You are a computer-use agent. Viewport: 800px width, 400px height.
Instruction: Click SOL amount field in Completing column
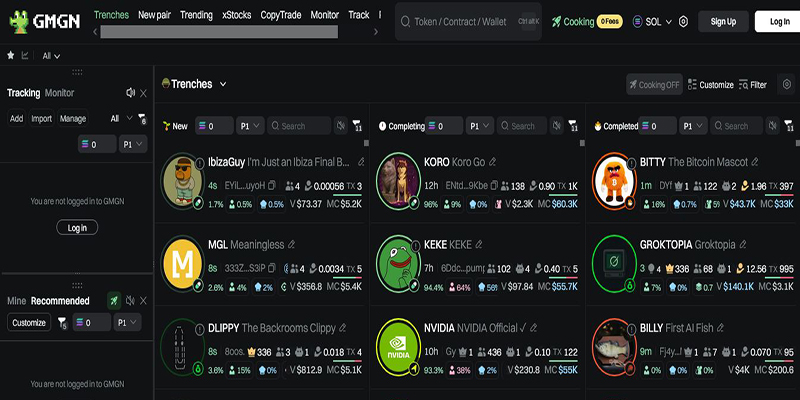444,126
